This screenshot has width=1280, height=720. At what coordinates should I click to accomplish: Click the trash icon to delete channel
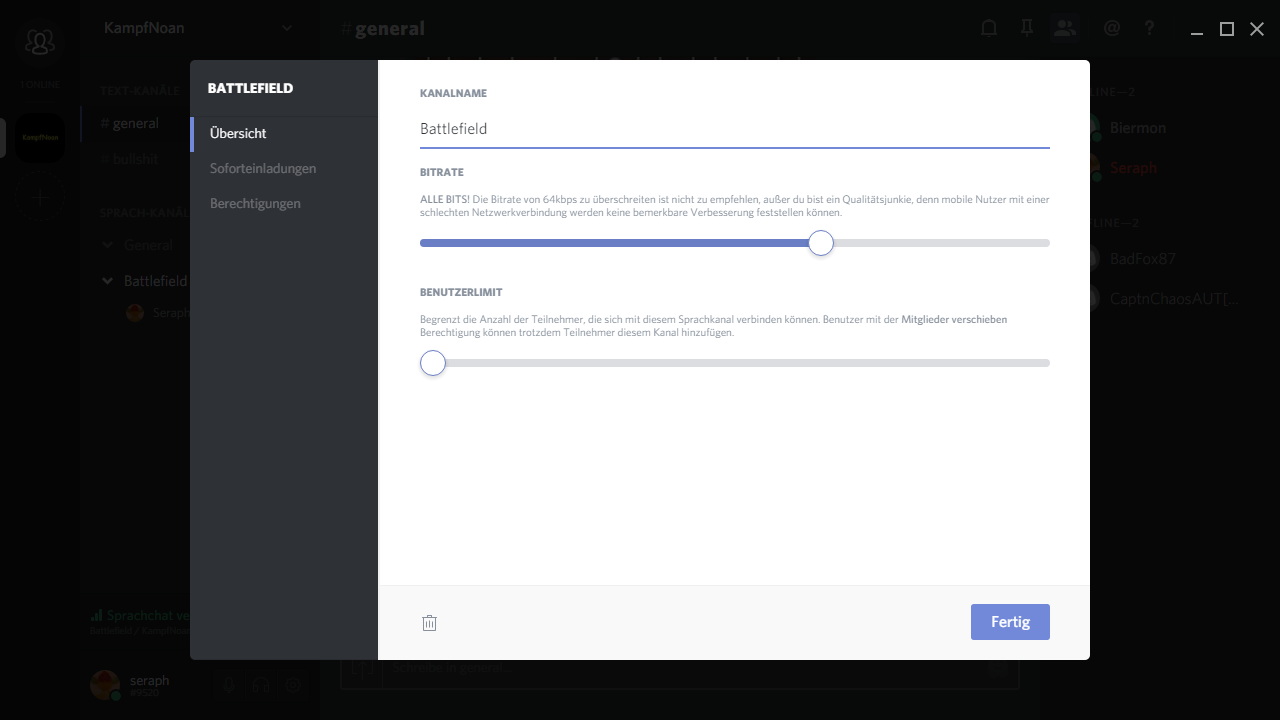429,623
